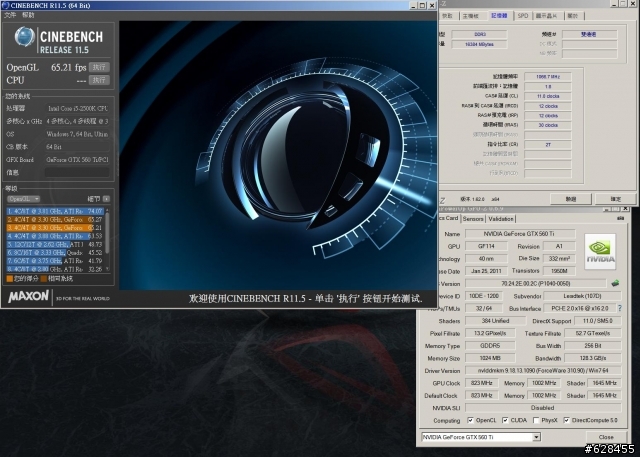Run the CPU test with its 执行 button
Image resolution: width=640 pixels, height=457 pixels.
(x=99, y=80)
